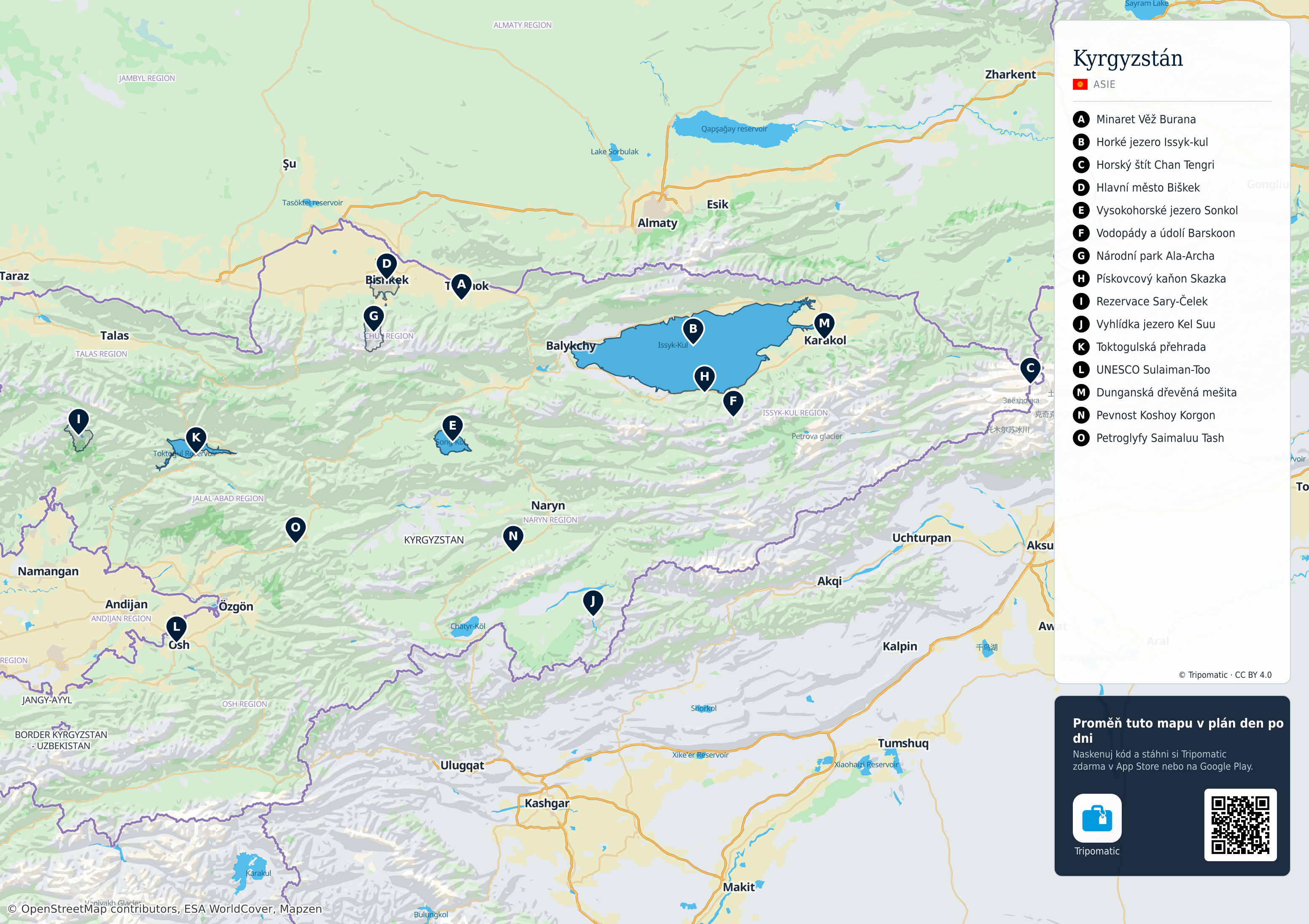Click the Naryn town label

click(x=548, y=505)
